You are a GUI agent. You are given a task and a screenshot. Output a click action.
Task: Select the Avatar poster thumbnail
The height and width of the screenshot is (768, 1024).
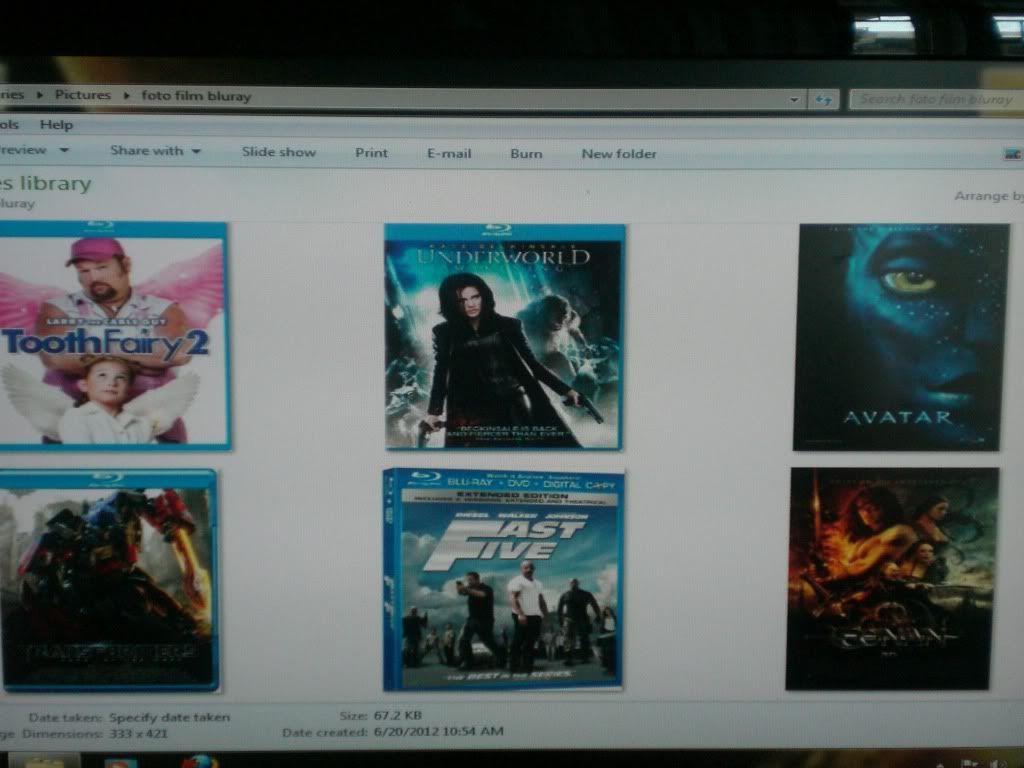coord(900,337)
